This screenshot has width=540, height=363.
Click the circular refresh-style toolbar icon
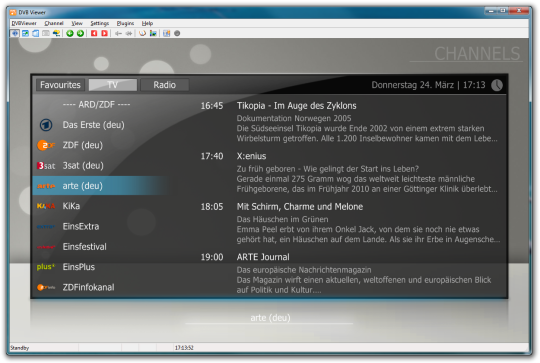pos(143,33)
